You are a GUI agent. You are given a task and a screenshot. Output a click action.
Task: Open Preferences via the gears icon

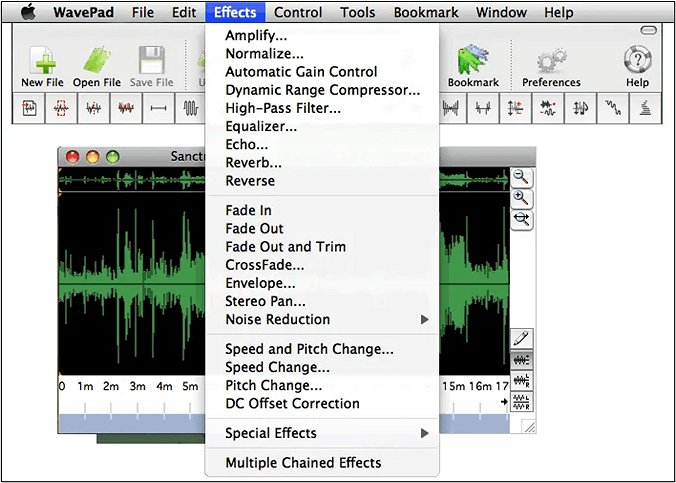click(551, 60)
